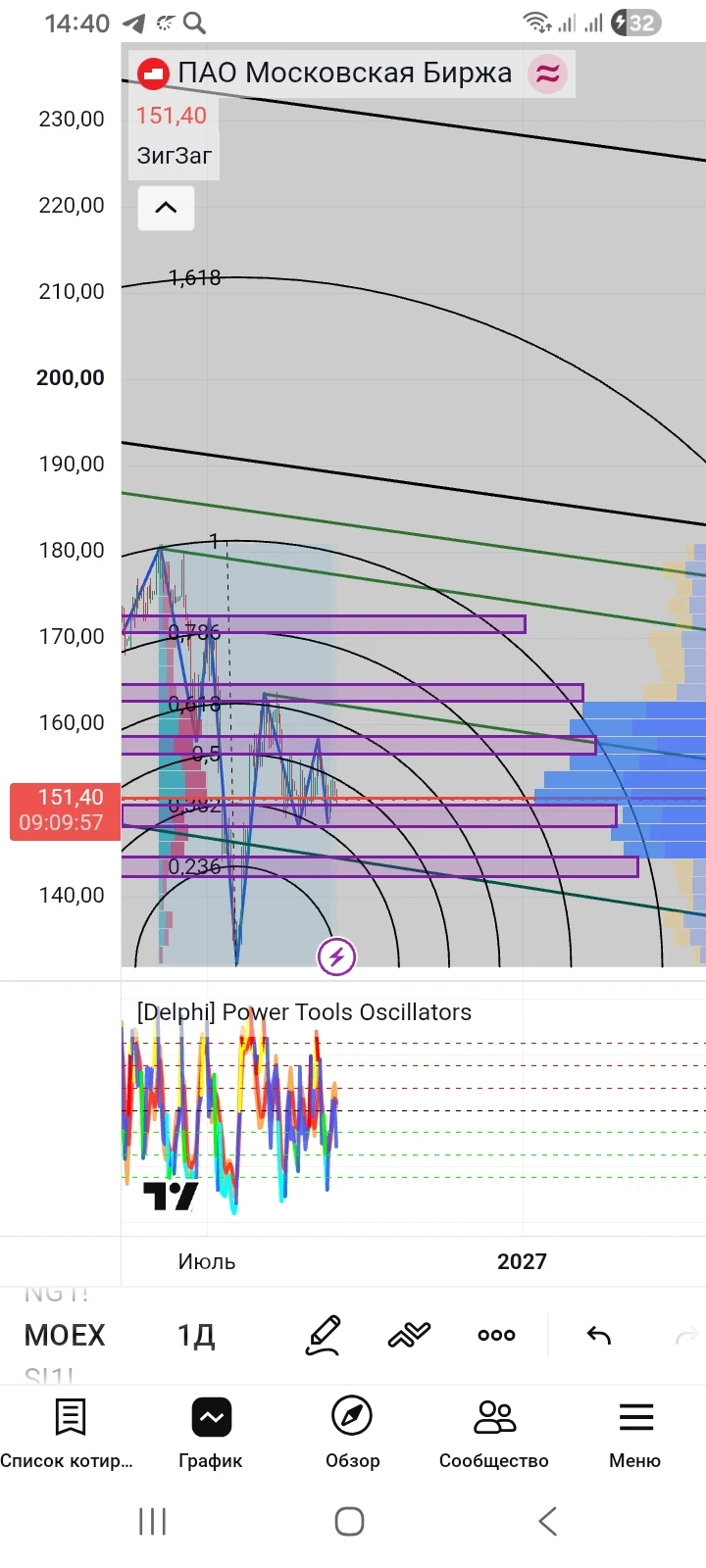Image resolution: width=706 pixels, height=1568 pixels.
Task: Tap the purple lightning bolt event marker
Action: click(x=336, y=956)
